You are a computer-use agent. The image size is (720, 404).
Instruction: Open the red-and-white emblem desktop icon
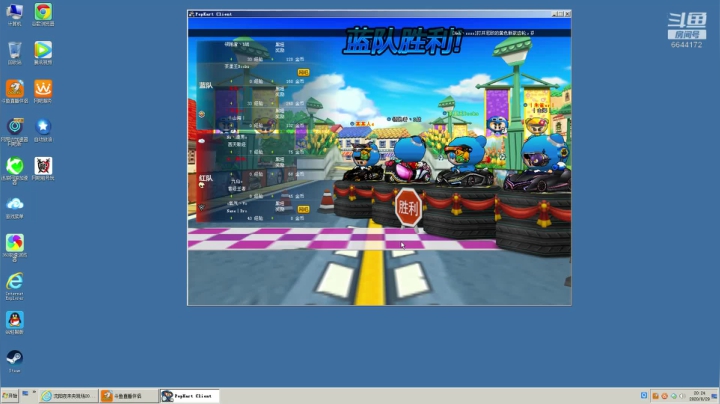click(x=43, y=168)
